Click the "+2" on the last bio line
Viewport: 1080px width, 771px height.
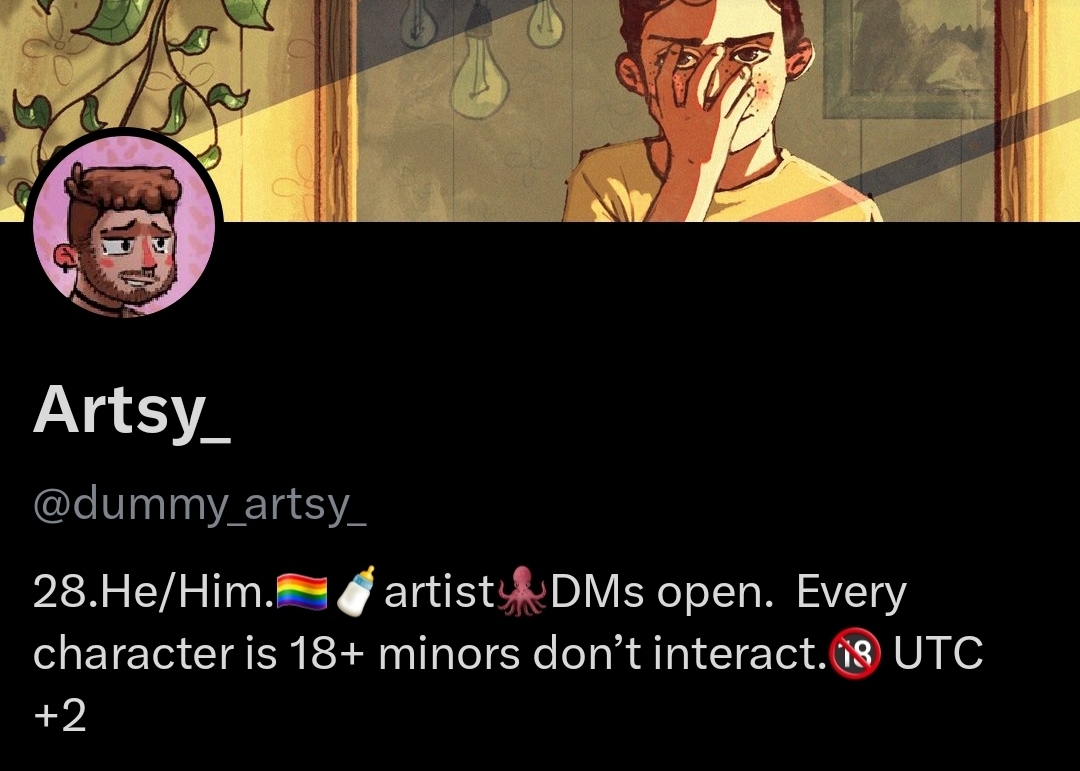(x=59, y=716)
